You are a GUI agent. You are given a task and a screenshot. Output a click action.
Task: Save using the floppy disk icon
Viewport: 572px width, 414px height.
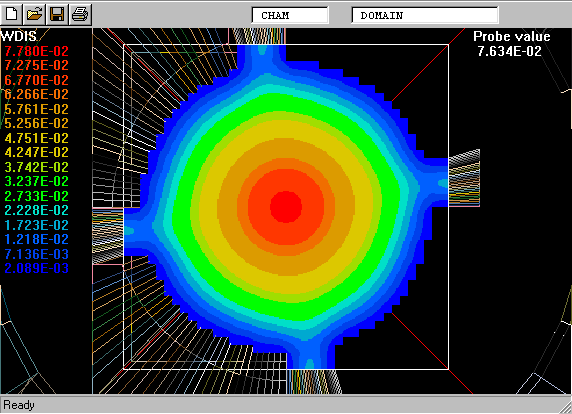(57, 14)
